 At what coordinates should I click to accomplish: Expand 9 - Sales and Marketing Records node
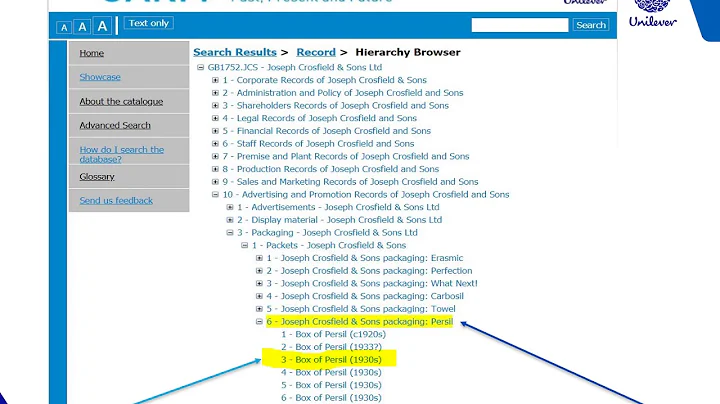215,182
